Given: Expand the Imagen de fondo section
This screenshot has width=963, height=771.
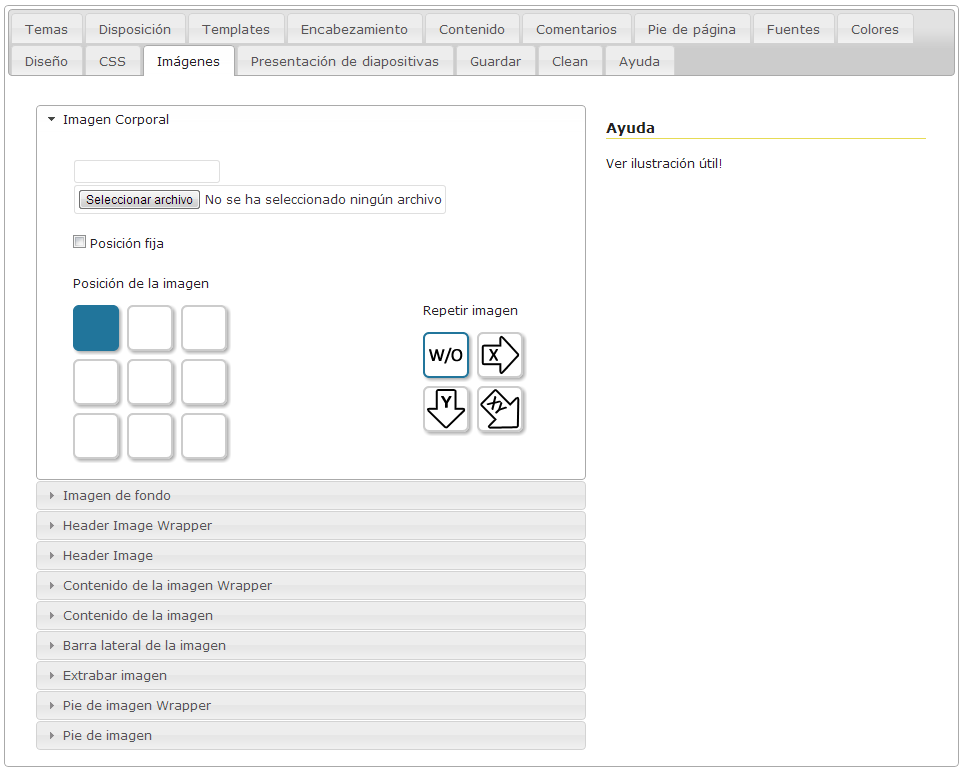Looking at the screenshot, I should point(311,496).
